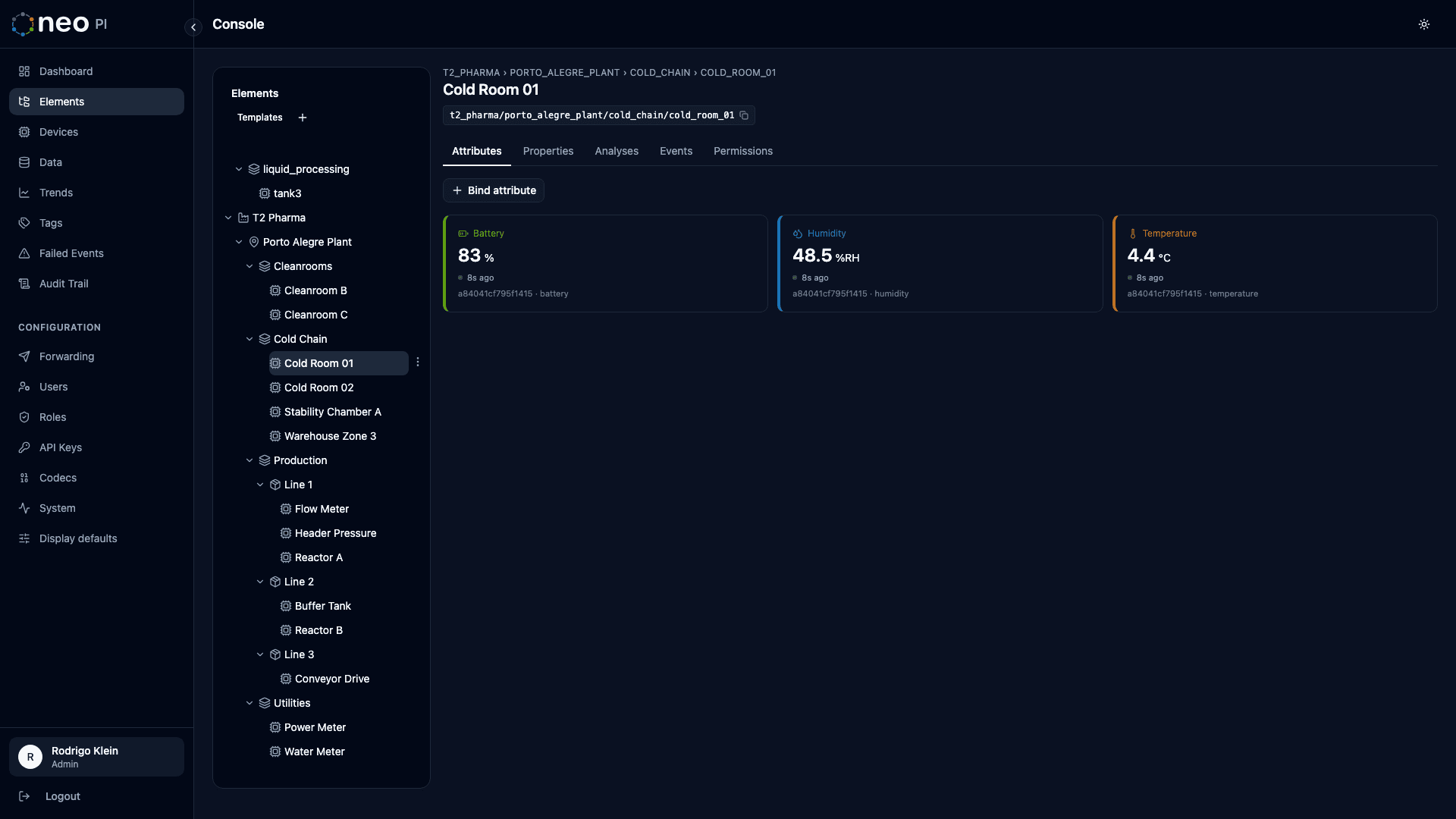Screen dimensions: 1456x819
Task: Collapse the Porto Alegre Plant node
Action: click(239, 242)
